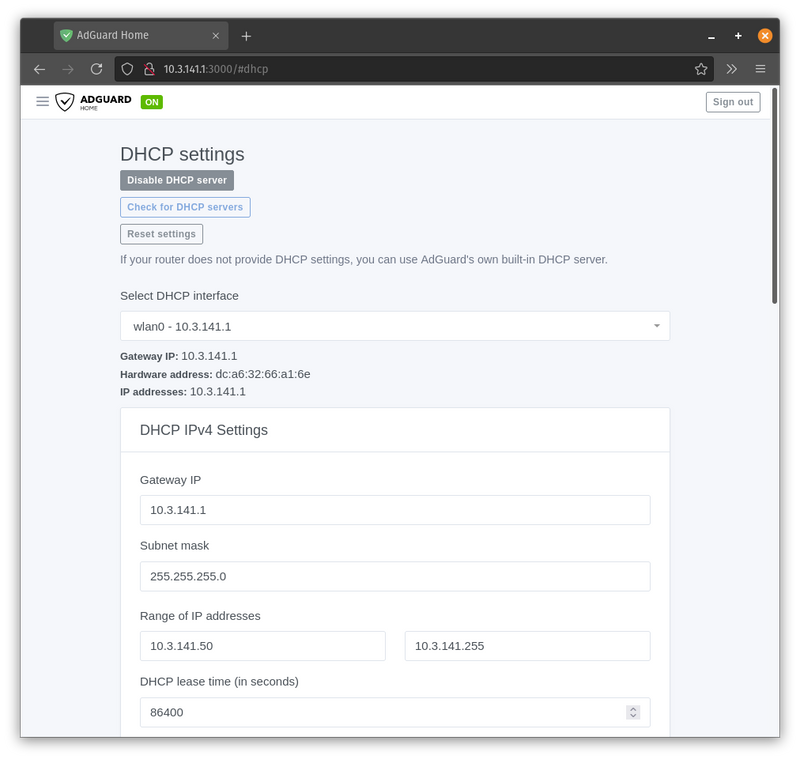Reload the page with refresh icon
Viewport: 800px width, 760px height.
pos(97,69)
